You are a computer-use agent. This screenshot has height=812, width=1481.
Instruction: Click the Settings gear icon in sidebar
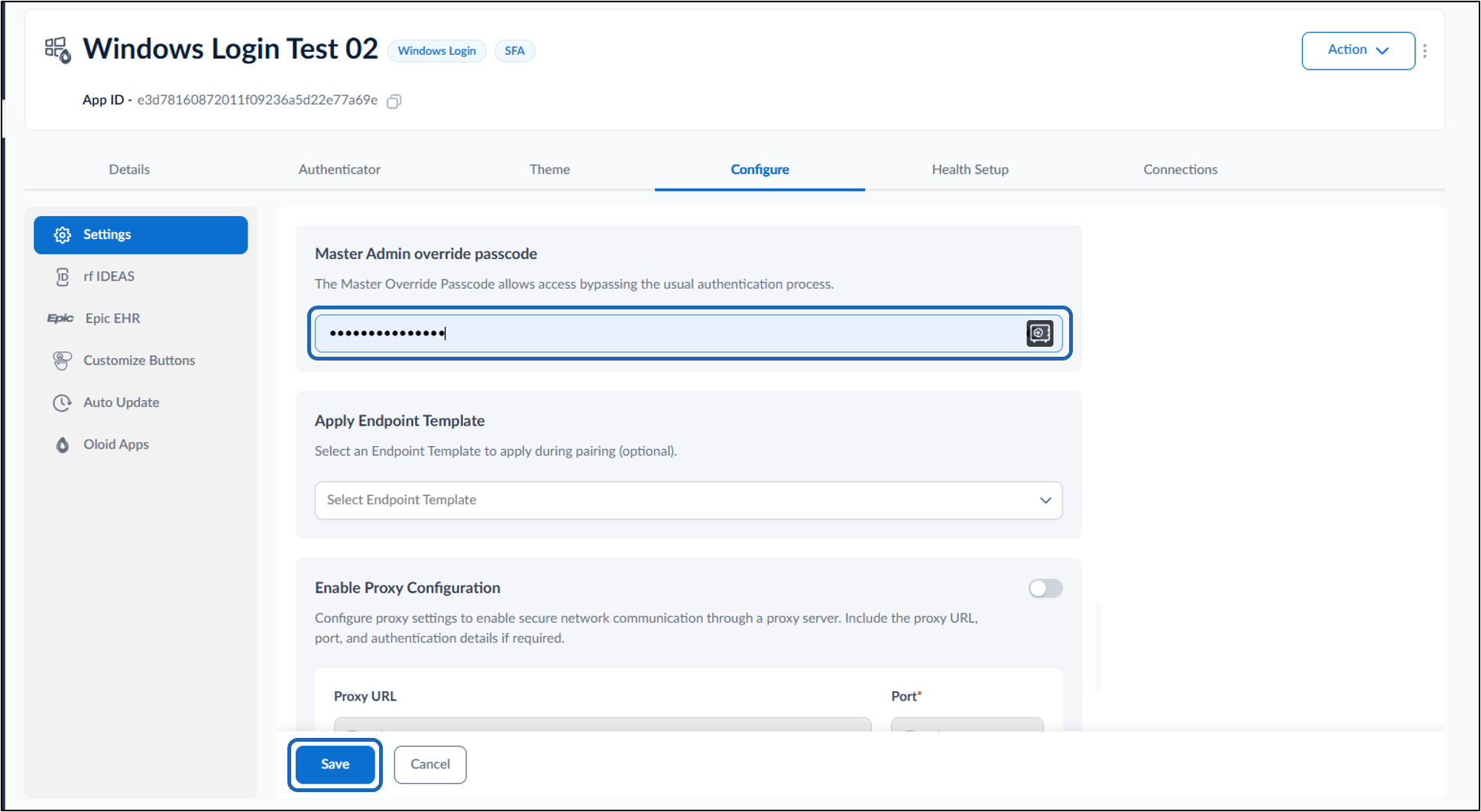[x=63, y=235]
